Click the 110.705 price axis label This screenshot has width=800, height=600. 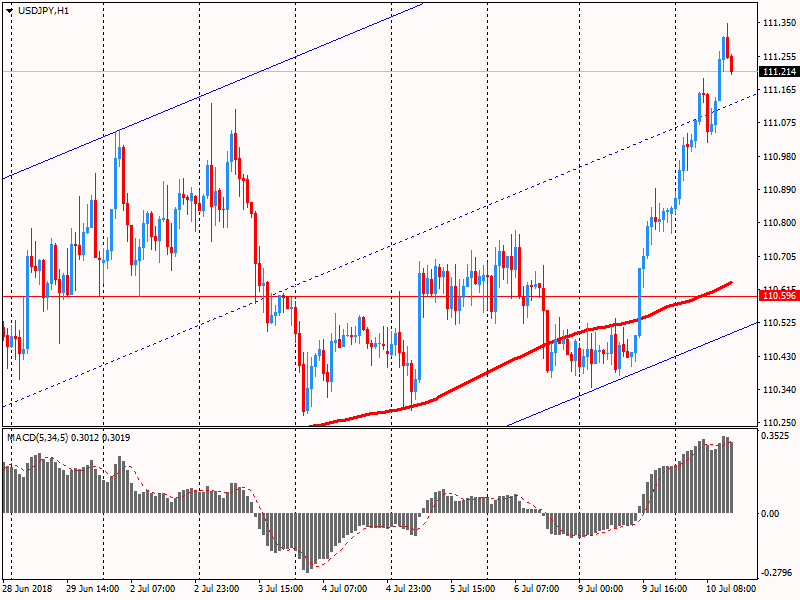779,257
